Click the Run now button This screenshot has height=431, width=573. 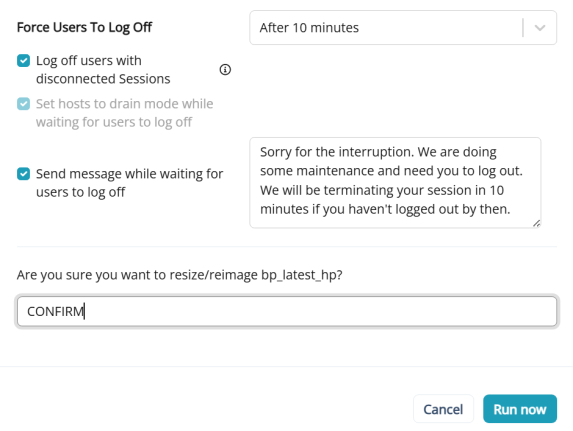click(520, 409)
